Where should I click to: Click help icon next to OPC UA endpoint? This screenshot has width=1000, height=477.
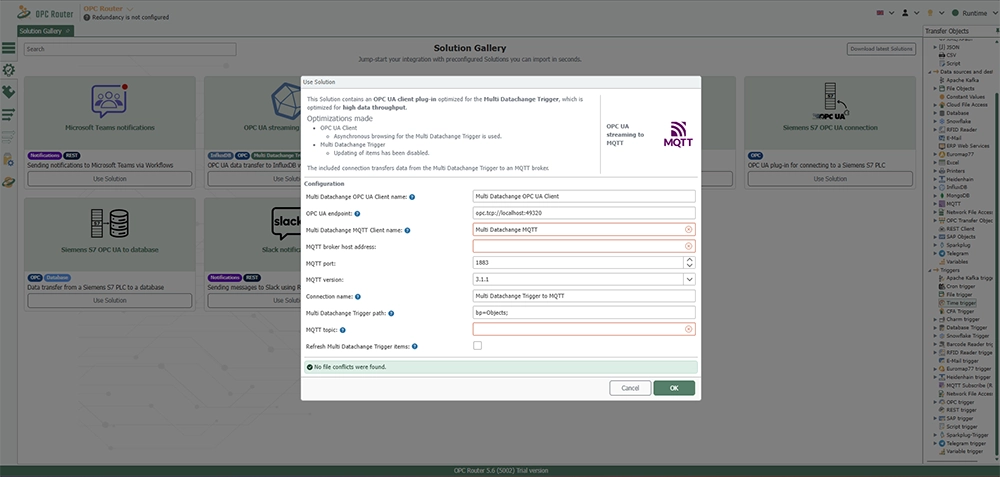[357, 214]
